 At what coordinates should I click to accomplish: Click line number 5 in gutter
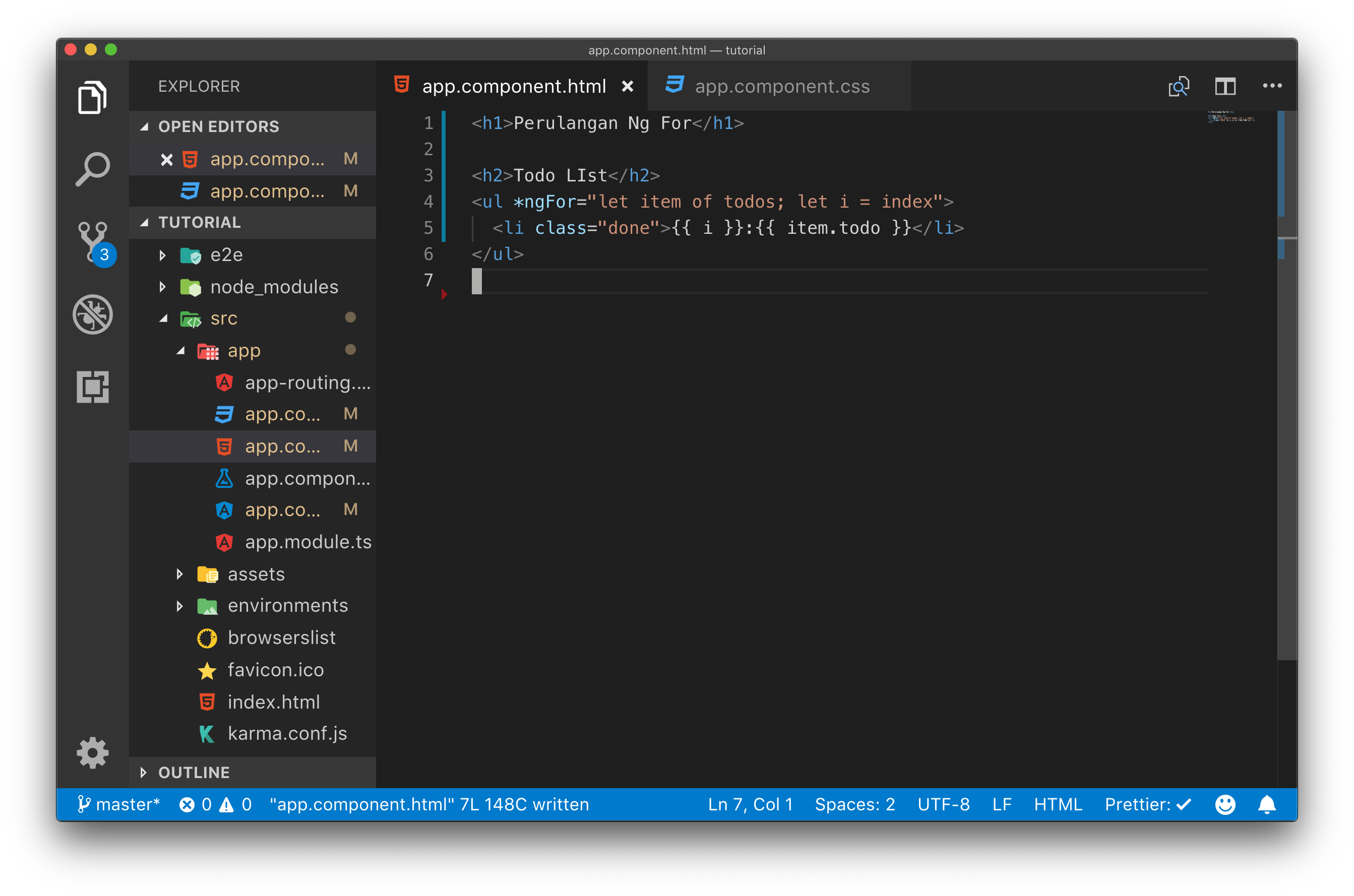[428, 228]
